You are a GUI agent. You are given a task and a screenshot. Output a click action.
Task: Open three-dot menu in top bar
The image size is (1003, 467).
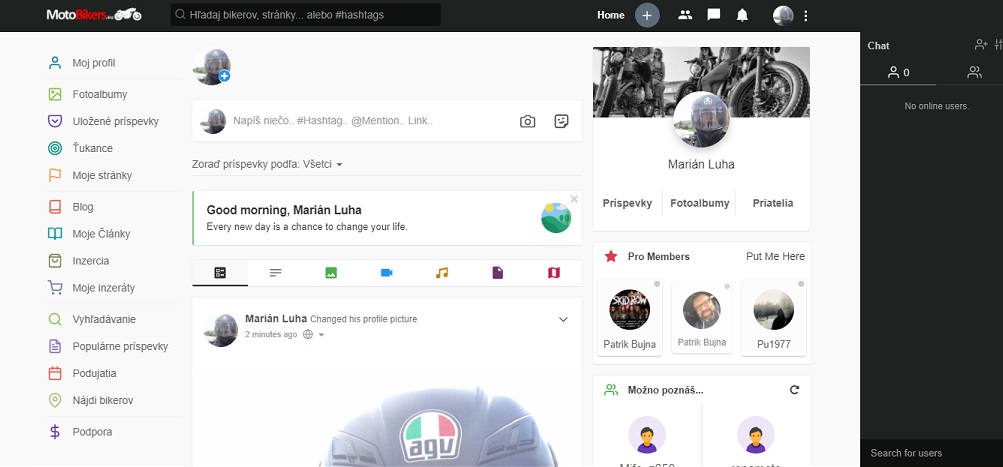coord(806,15)
